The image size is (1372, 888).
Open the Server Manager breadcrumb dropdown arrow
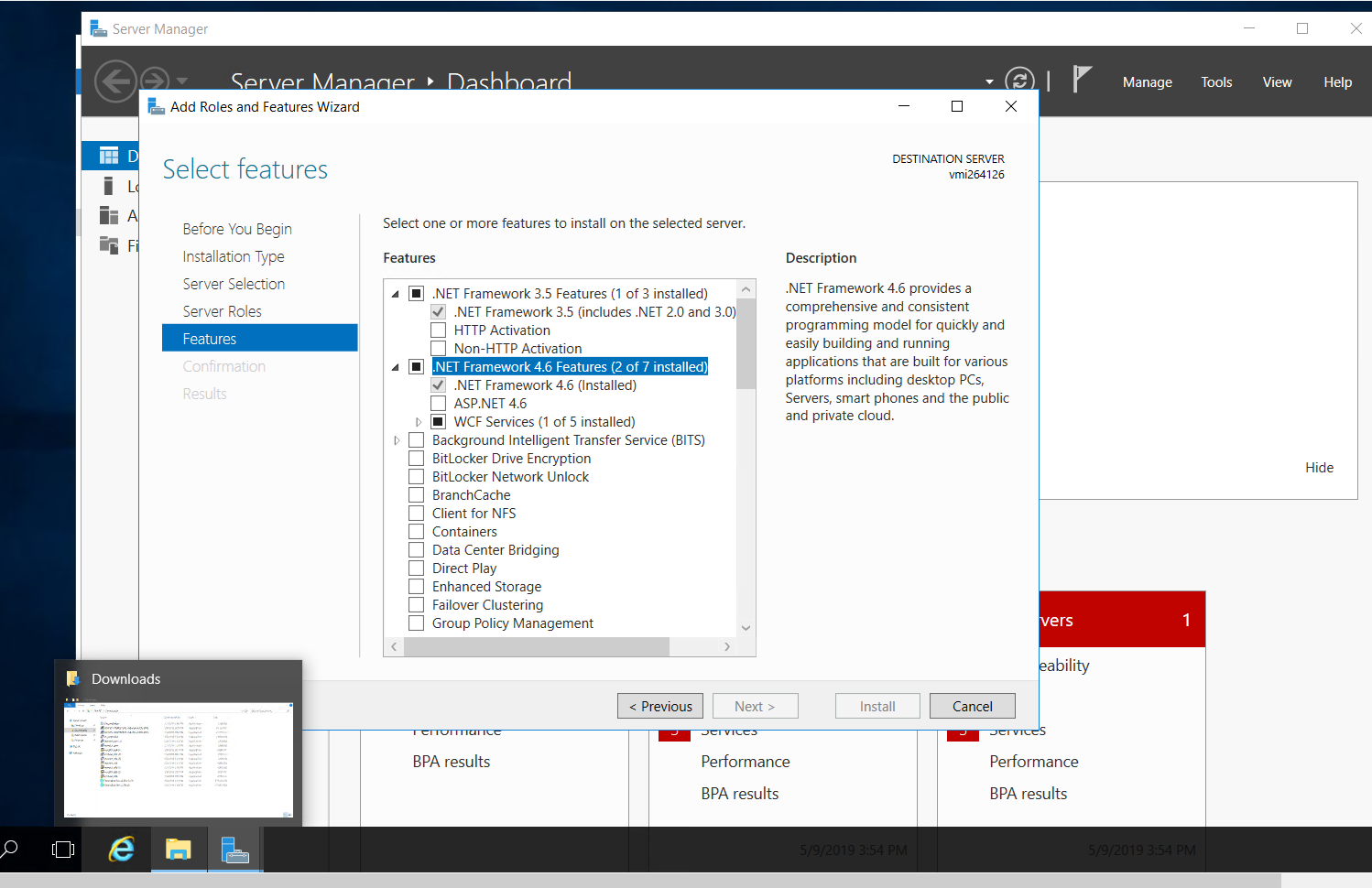pyautogui.click(x=989, y=81)
